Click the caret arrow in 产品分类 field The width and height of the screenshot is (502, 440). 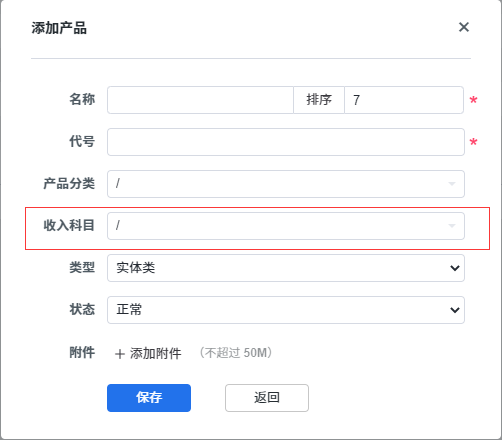(x=452, y=184)
